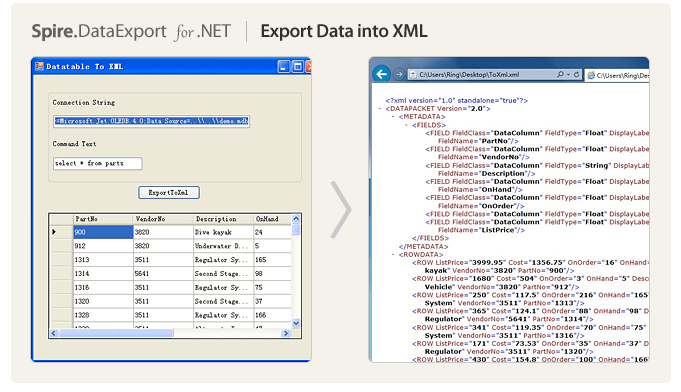This screenshot has height=392, width=681.
Task: Click the OnHand cell 165
Action: [x=272, y=260]
